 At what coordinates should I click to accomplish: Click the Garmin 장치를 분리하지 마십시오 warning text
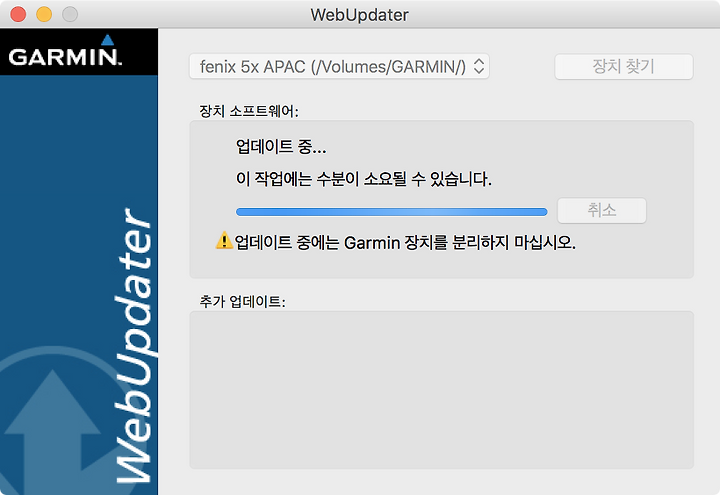click(405, 242)
